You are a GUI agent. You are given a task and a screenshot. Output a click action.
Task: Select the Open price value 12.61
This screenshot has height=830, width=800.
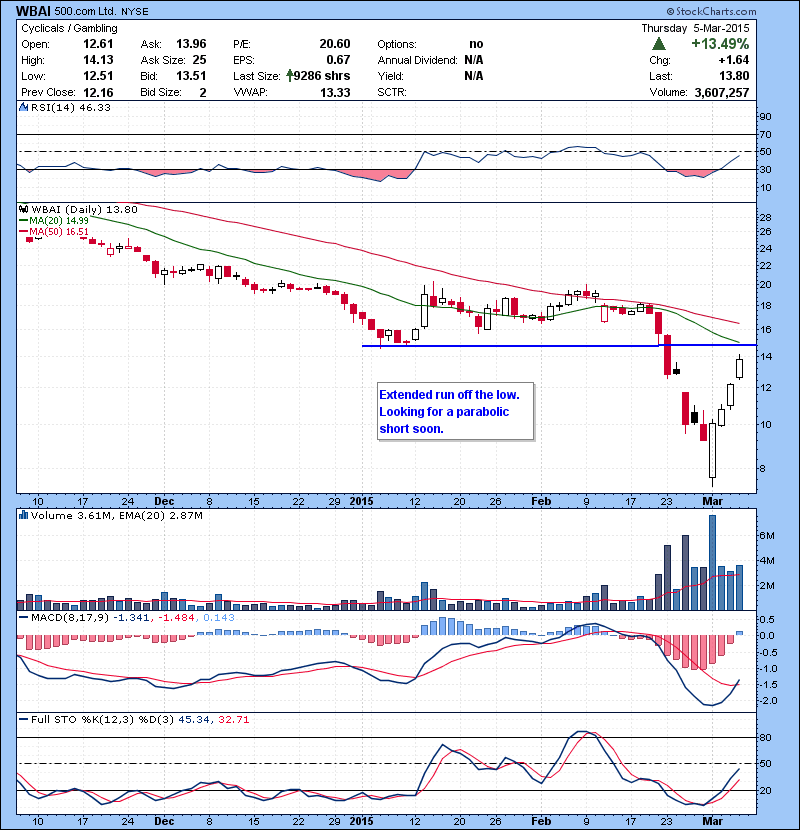pos(98,44)
